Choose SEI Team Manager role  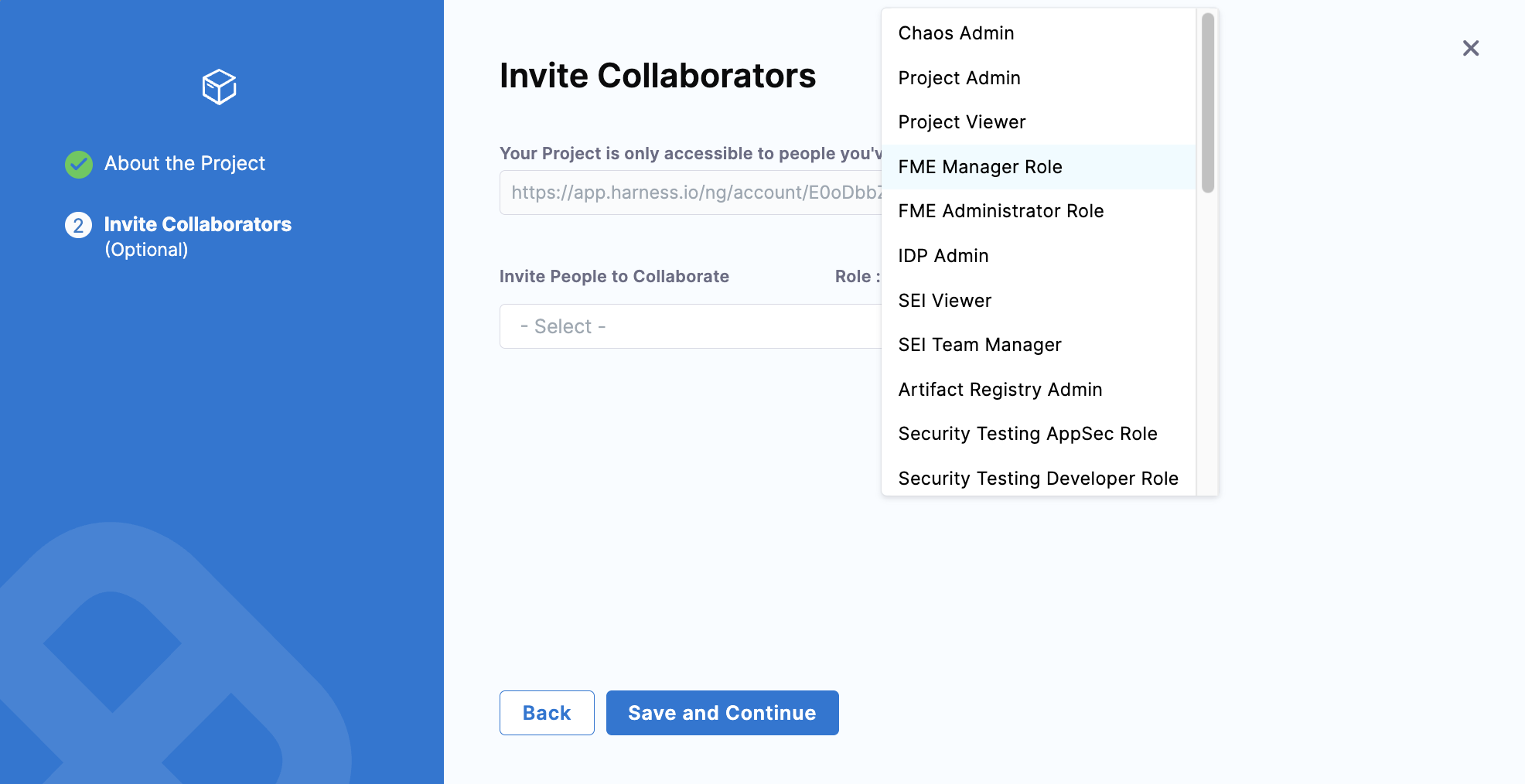click(x=979, y=345)
